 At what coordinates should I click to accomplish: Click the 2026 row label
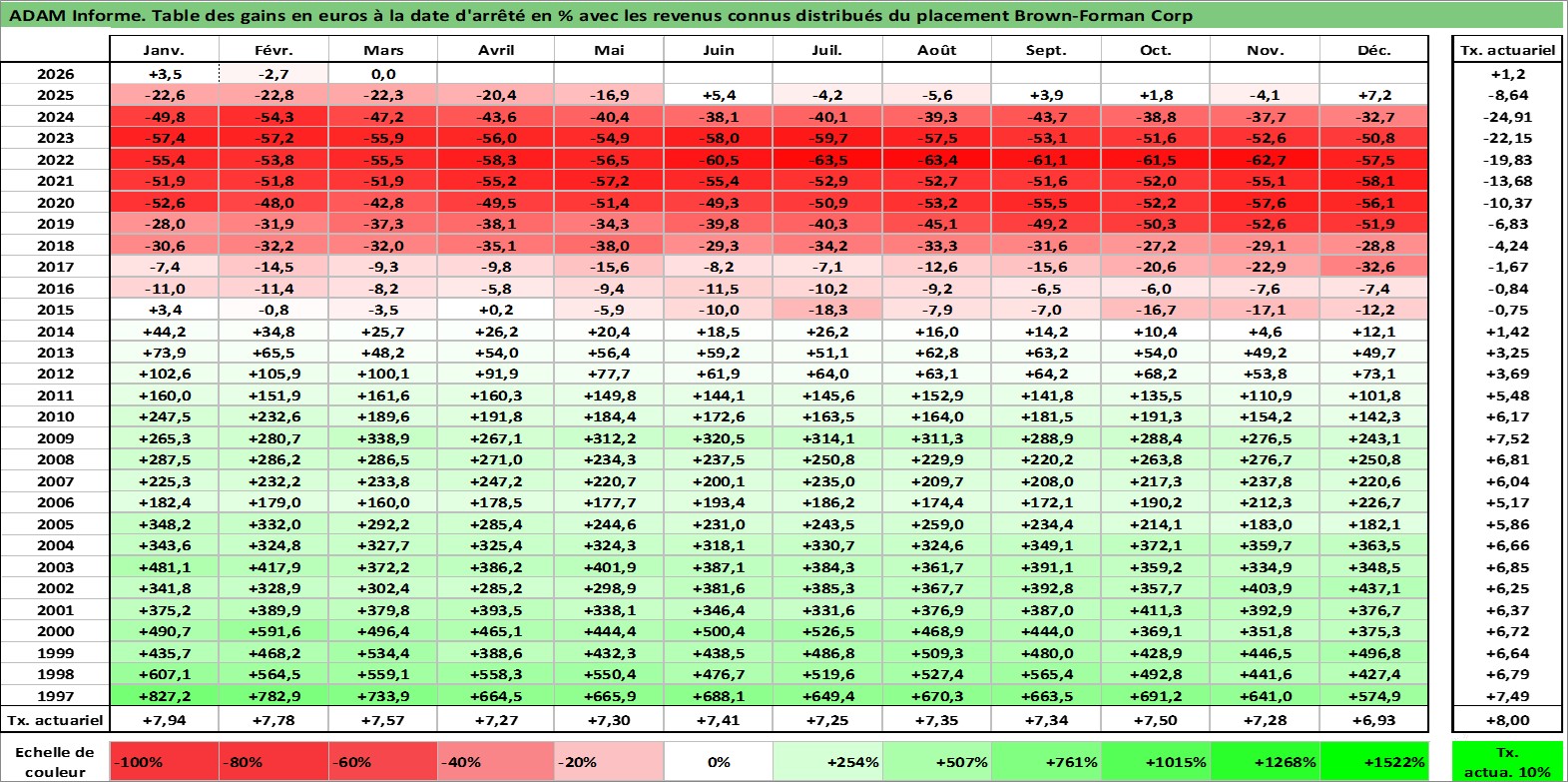click(x=55, y=74)
